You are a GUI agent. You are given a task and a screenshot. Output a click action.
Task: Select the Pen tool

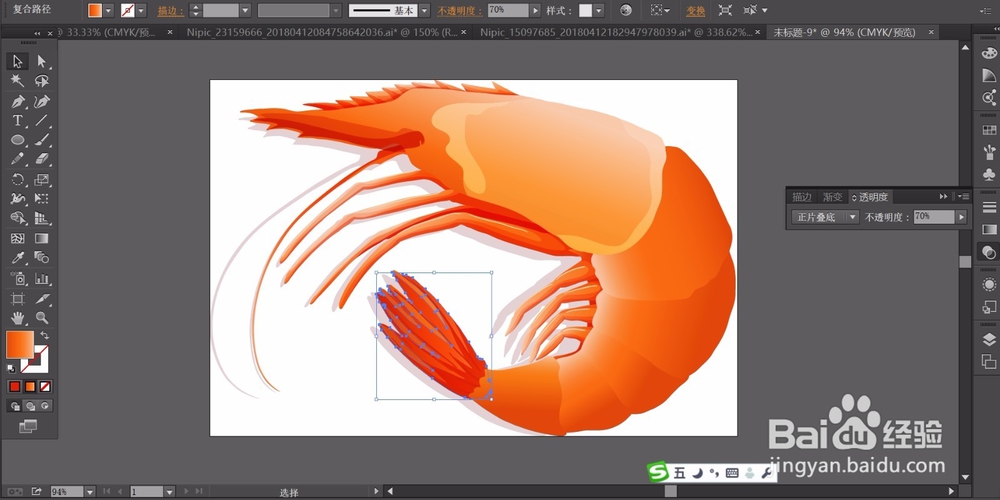(x=17, y=101)
